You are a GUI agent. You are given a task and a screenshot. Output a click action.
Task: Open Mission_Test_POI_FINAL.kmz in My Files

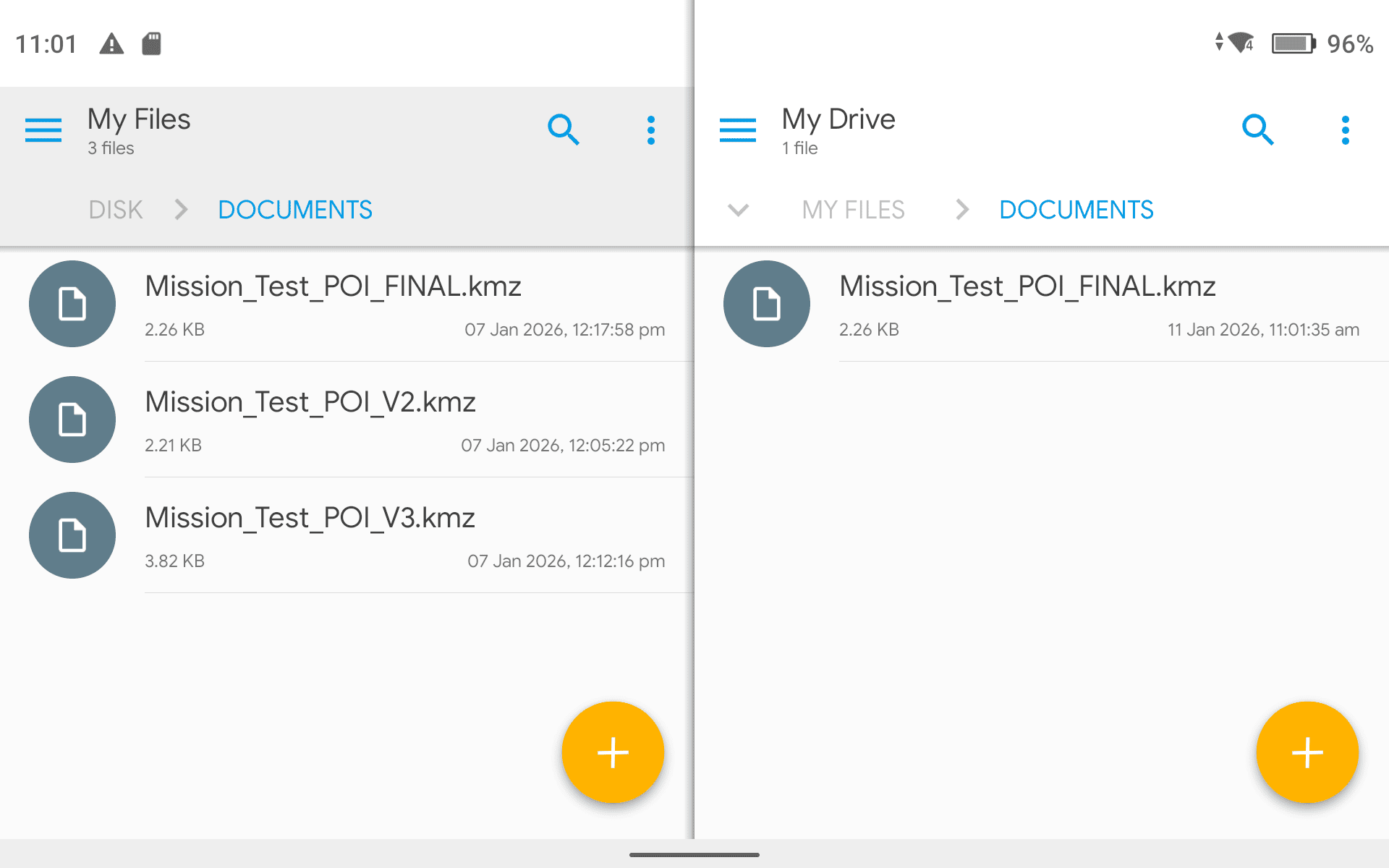pos(333,286)
